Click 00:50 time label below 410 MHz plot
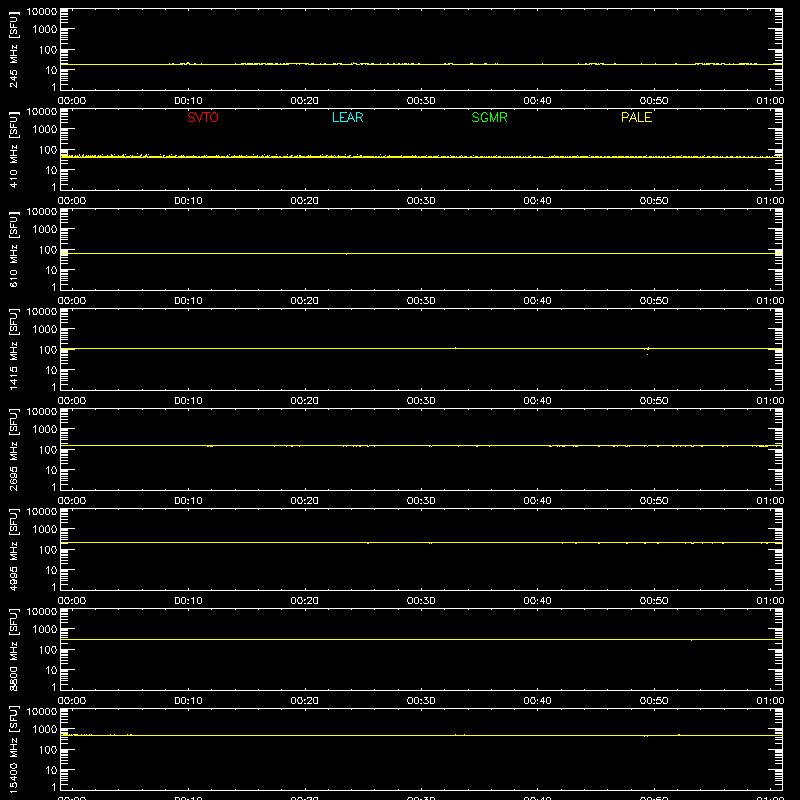 [x=654, y=201]
